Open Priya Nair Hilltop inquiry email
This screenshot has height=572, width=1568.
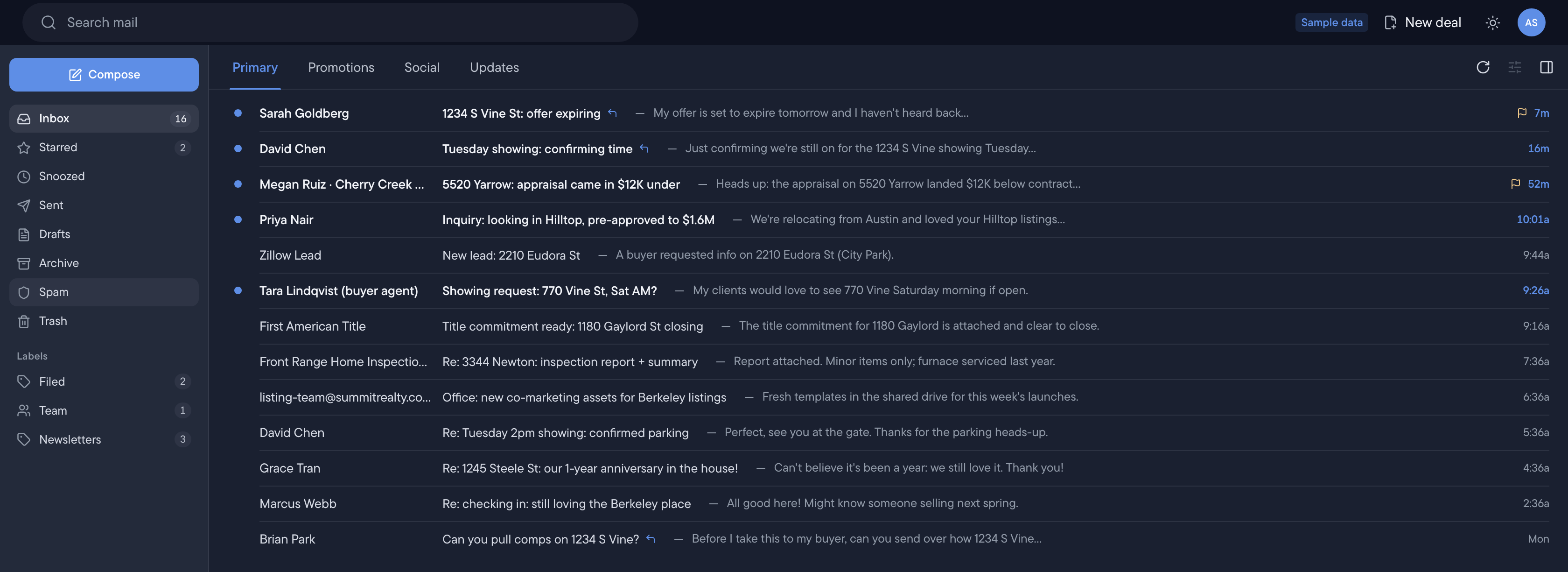889,220
